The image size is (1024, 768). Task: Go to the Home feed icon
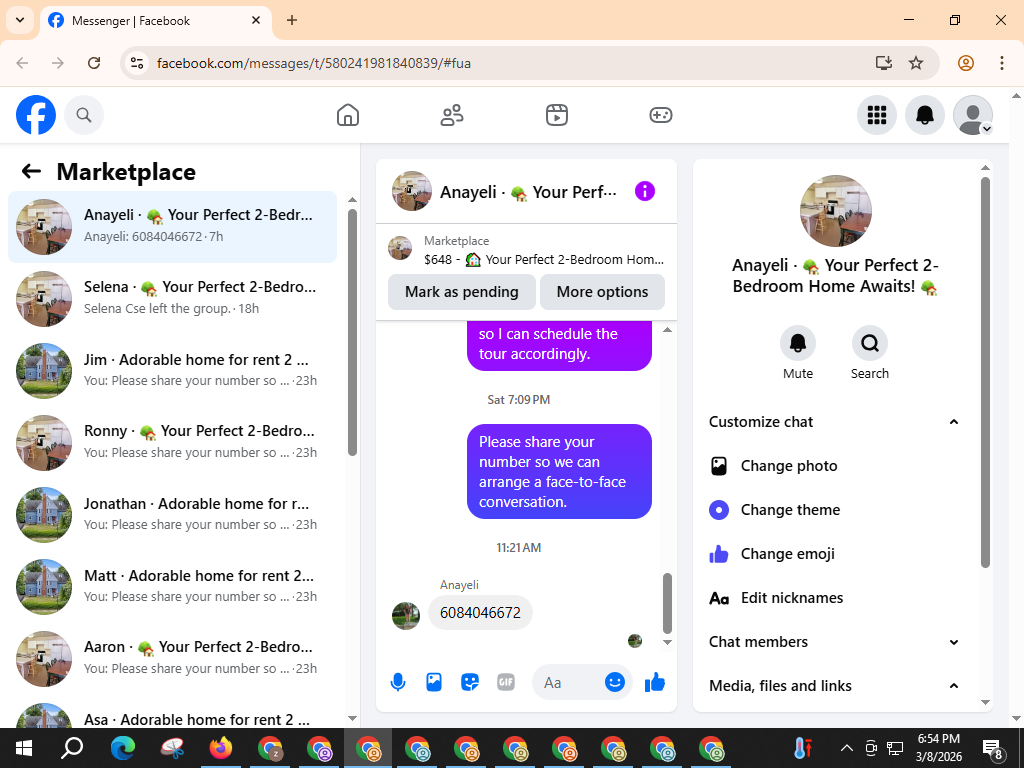tap(347, 115)
